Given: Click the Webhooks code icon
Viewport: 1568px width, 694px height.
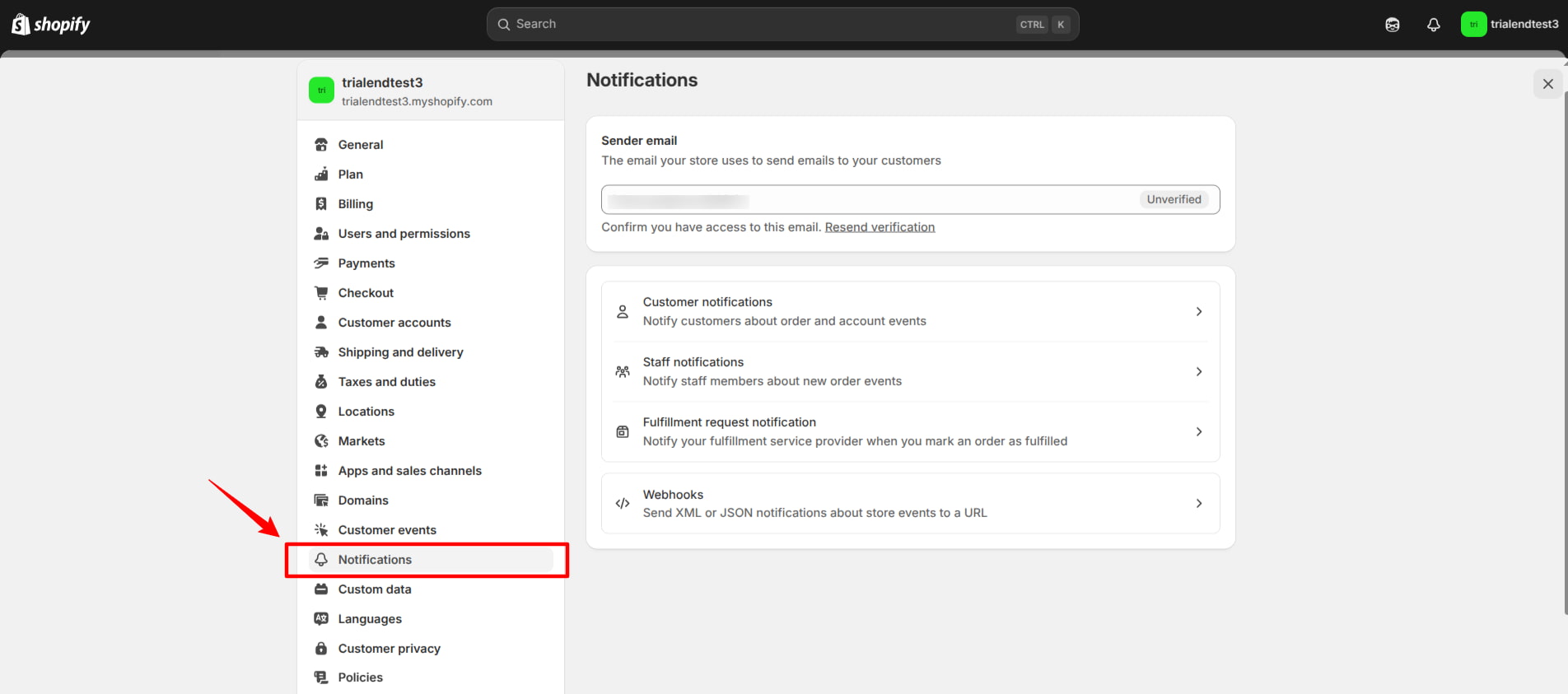Looking at the screenshot, I should [623, 504].
